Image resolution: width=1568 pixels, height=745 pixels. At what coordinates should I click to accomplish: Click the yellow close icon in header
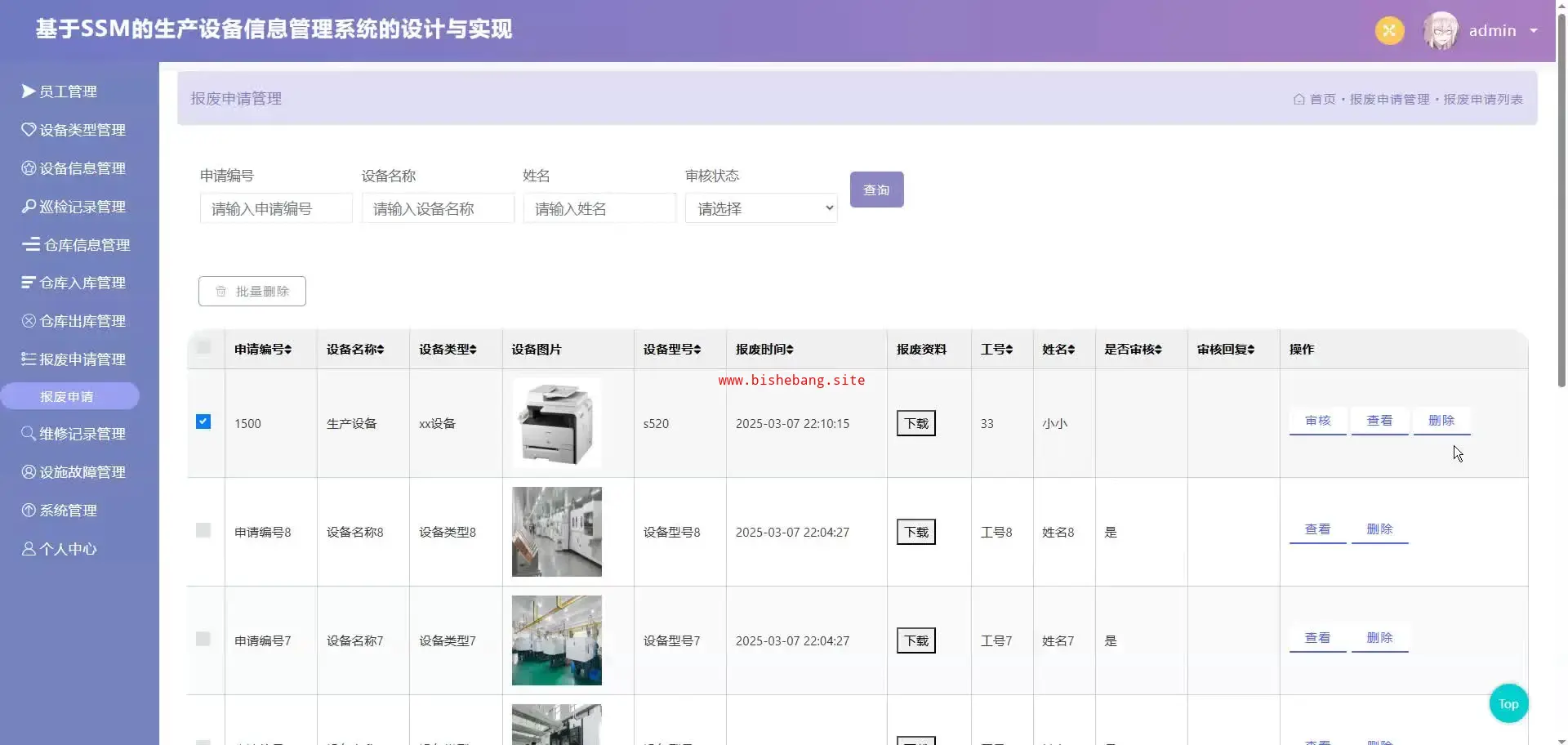(x=1389, y=31)
